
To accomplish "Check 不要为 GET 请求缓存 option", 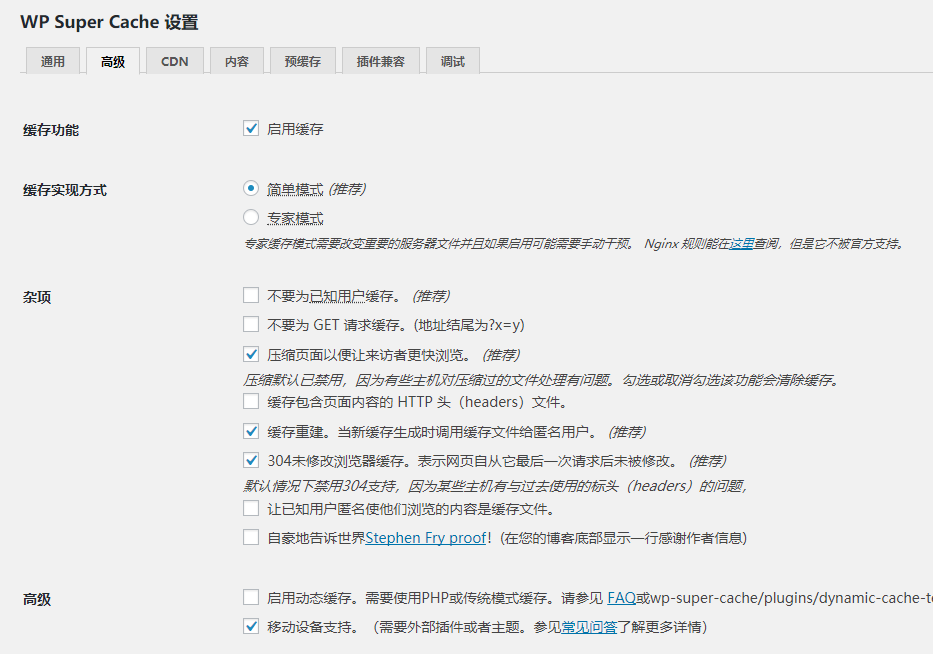I will click(251, 324).
